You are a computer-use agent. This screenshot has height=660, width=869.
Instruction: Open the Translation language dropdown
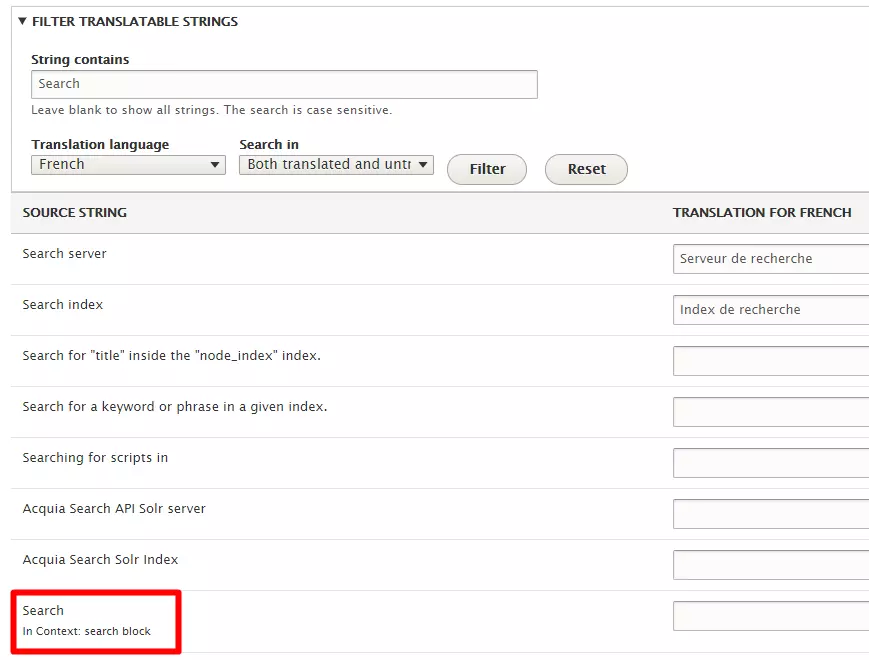(x=128, y=165)
